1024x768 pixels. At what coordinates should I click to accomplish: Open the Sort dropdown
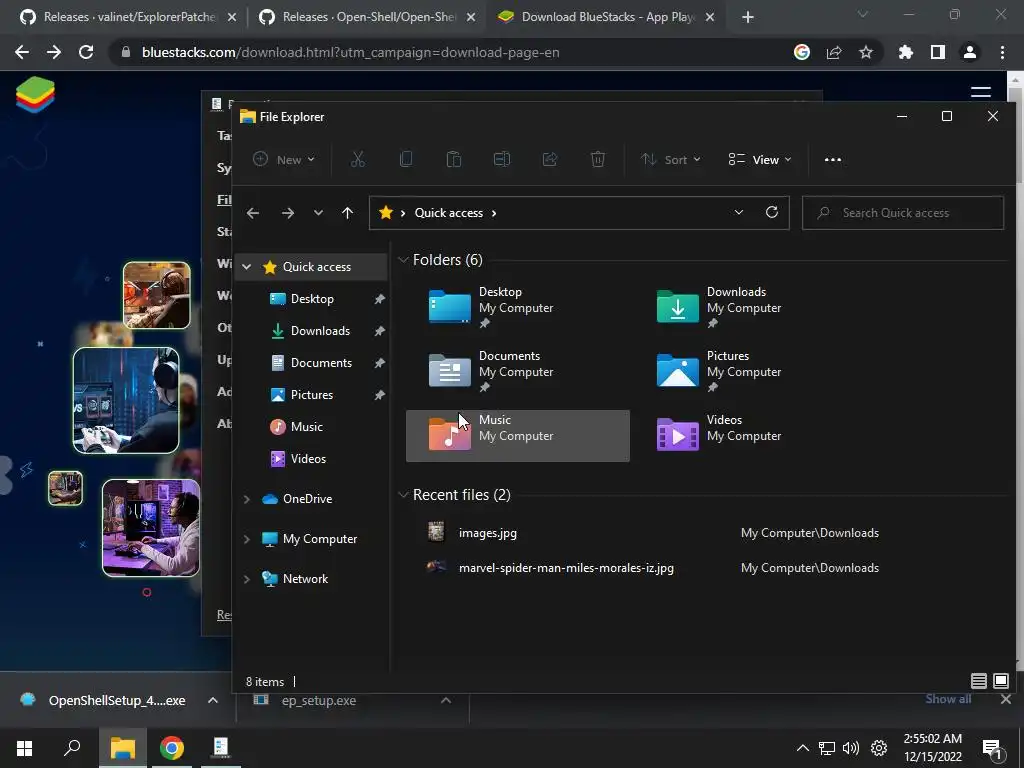(671, 159)
